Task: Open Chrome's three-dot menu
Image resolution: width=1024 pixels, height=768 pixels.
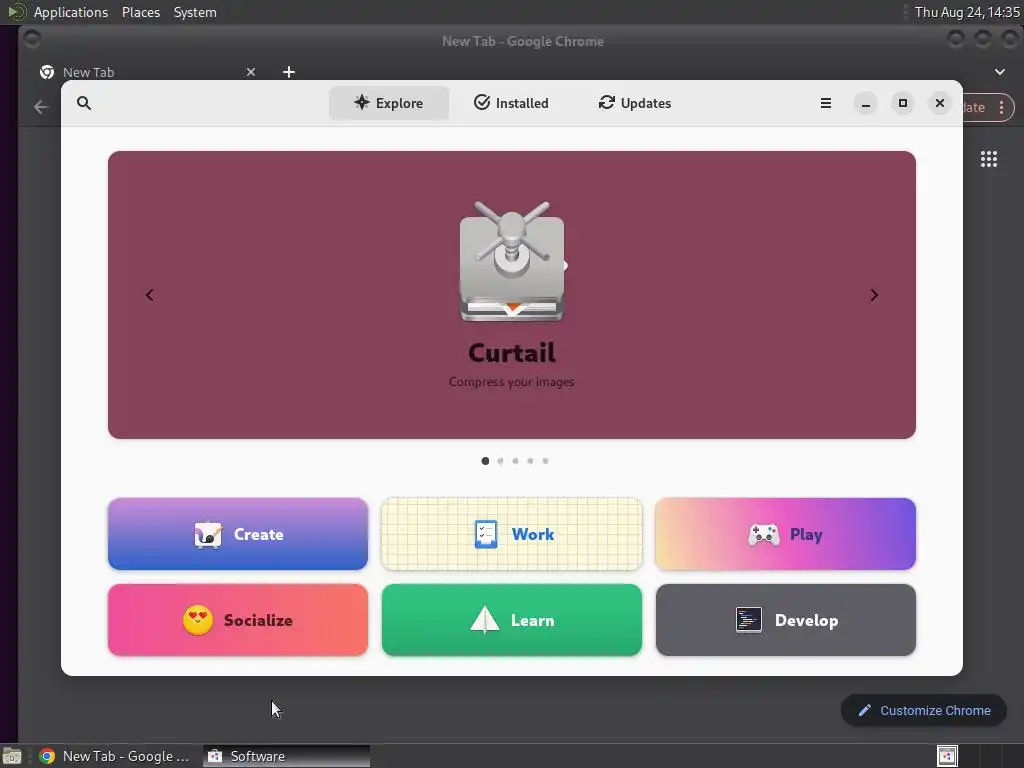Action: click(1001, 108)
